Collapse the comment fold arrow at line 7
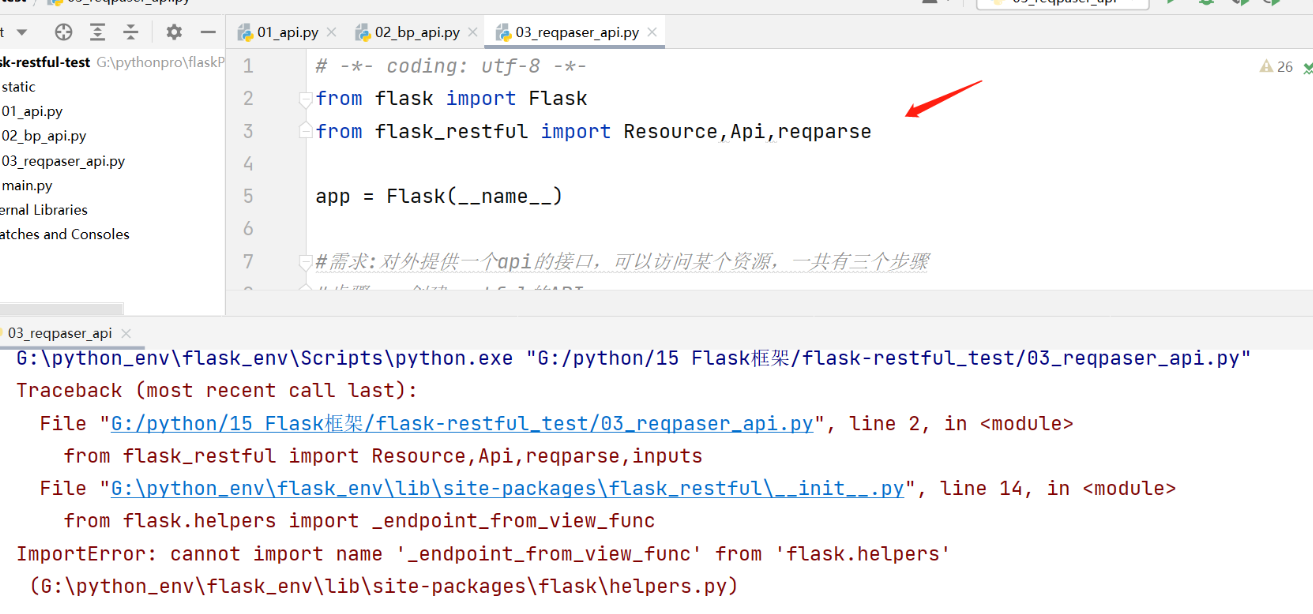 pos(305,260)
